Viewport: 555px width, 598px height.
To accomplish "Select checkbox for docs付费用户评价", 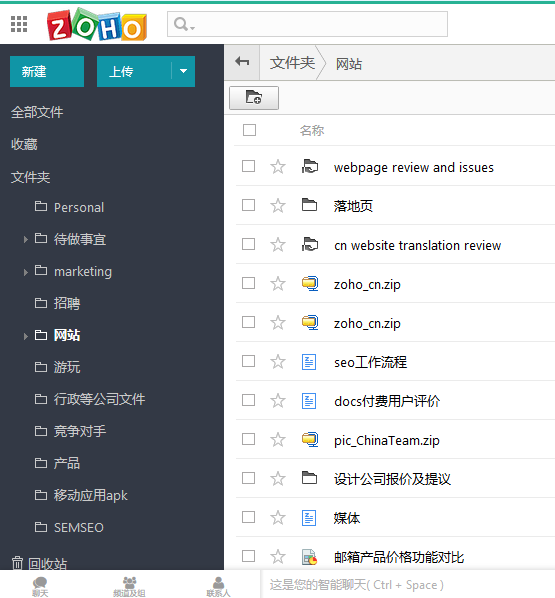I will (x=248, y=400).
